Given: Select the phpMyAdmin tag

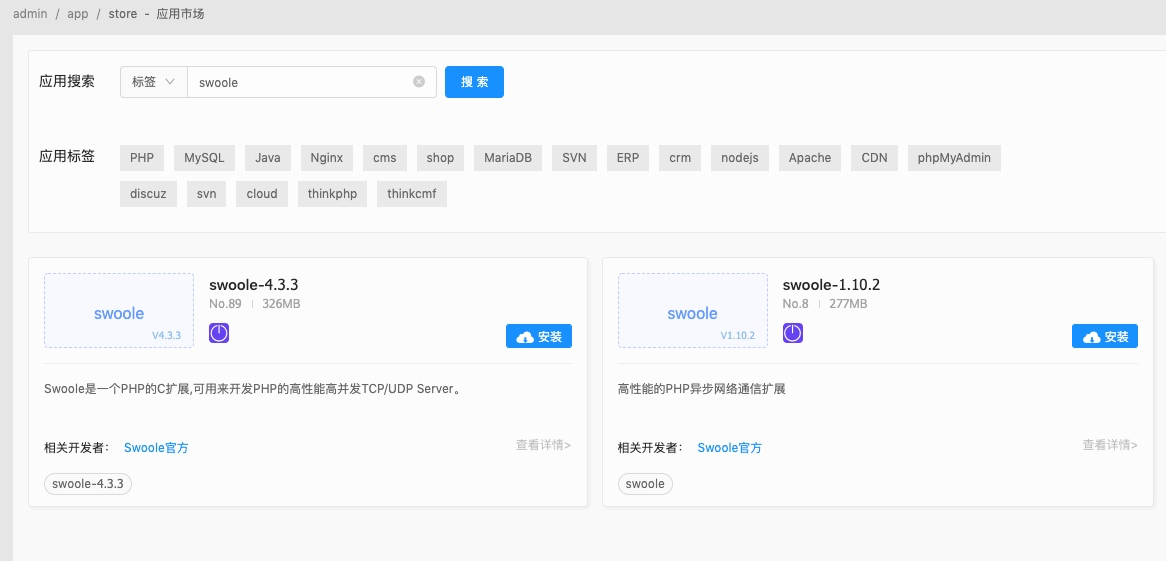Looking at the screenshot, I should pos(954,158).
